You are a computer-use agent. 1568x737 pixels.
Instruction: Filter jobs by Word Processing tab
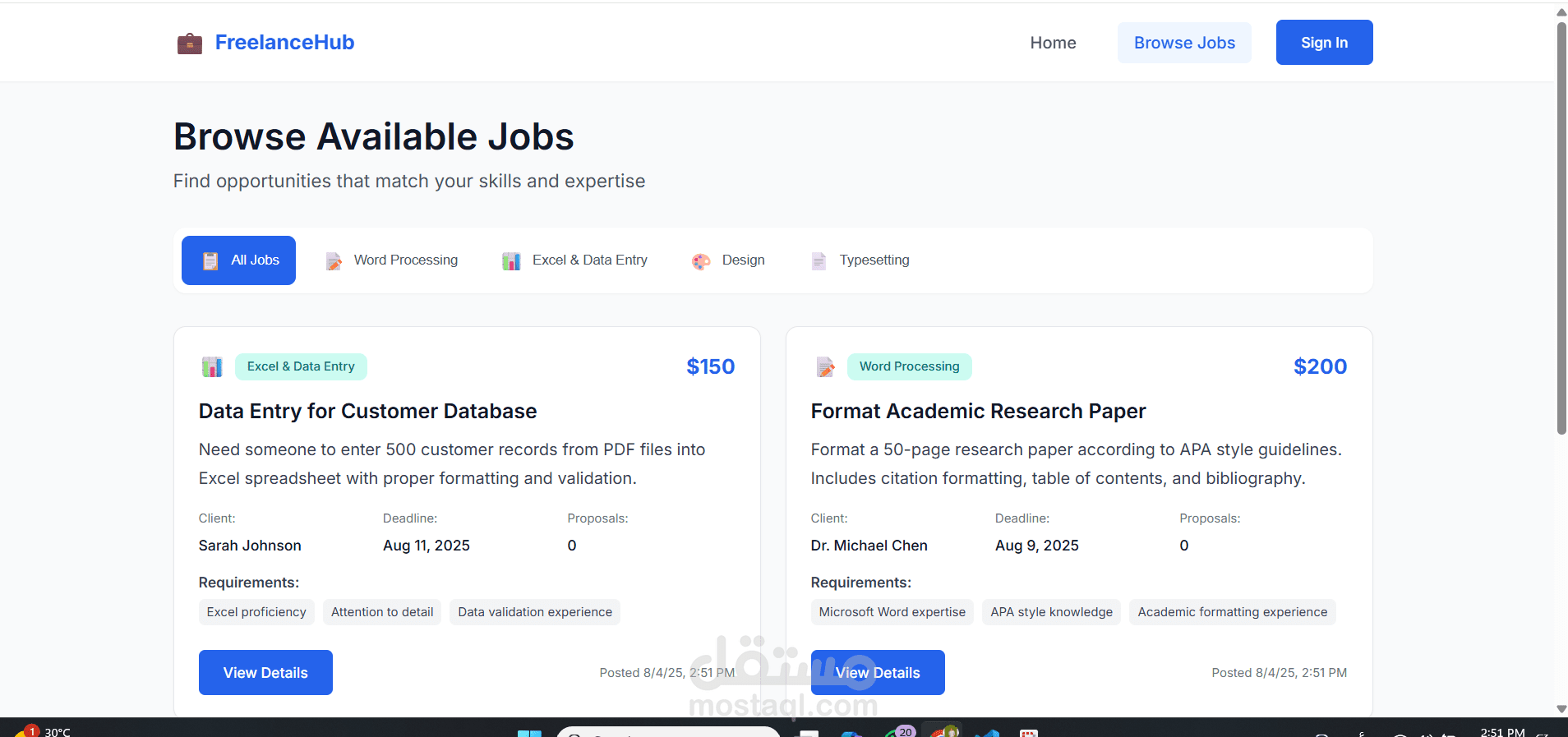pyautogui.click(x=392, y=260)
